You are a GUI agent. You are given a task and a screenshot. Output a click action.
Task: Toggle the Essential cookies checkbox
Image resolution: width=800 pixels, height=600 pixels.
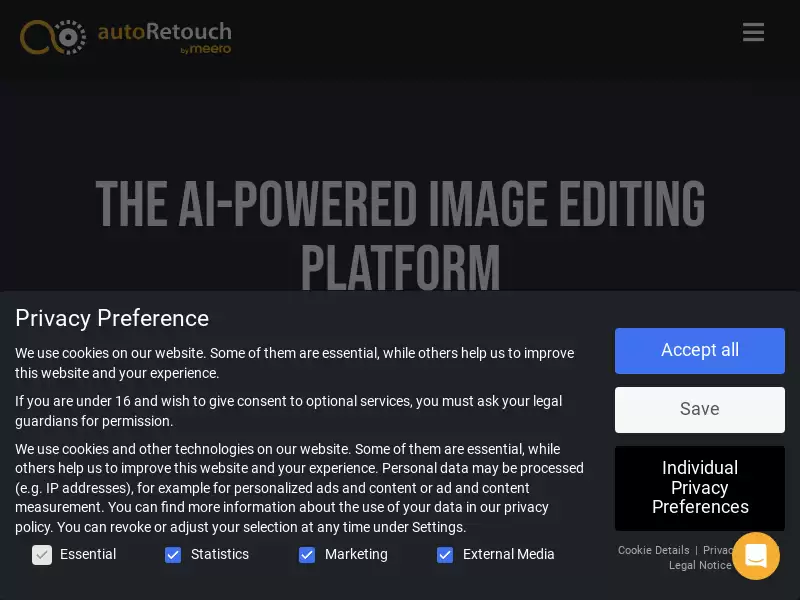[42, 555]
